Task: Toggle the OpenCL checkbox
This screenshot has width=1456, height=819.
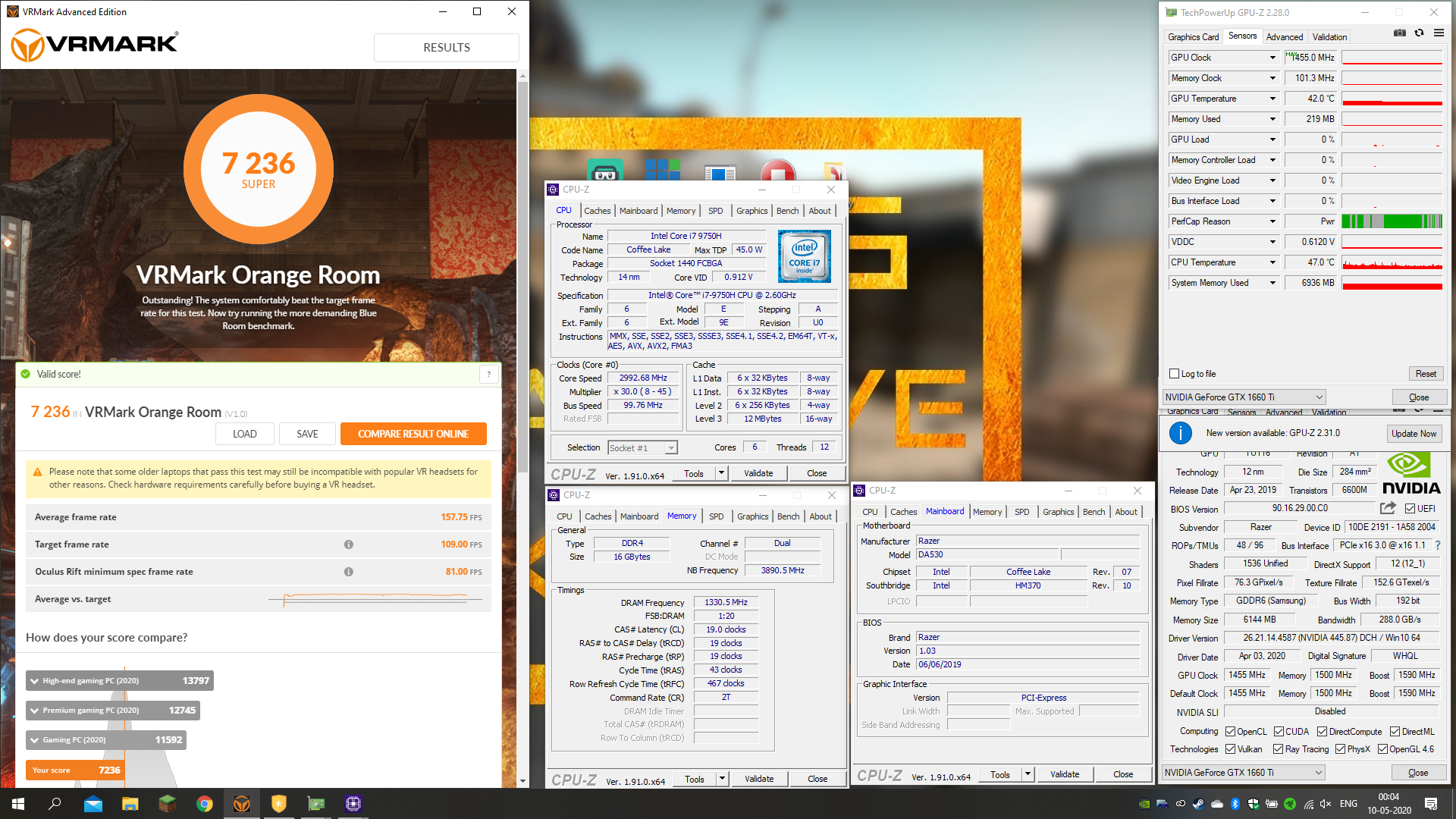Action: (x=1230, y=732)
